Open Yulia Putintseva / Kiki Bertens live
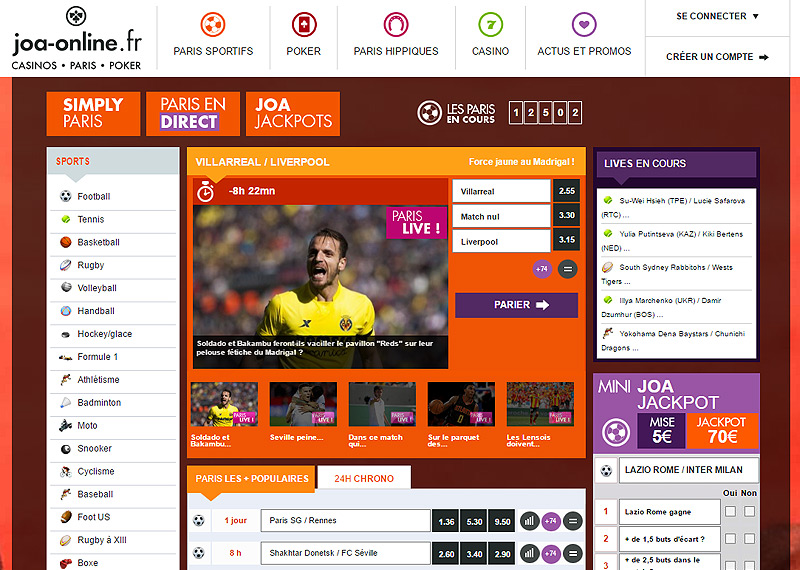The image size is (800, 570). (x=676, y=240)
